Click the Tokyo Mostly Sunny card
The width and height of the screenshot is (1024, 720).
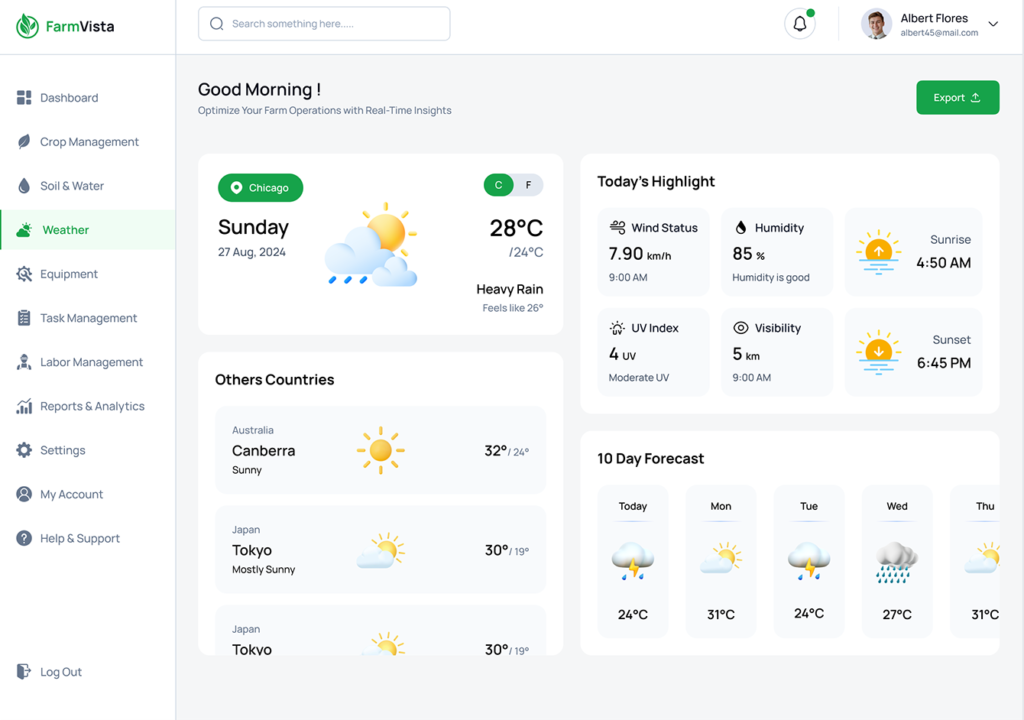[x=381, y=549]
